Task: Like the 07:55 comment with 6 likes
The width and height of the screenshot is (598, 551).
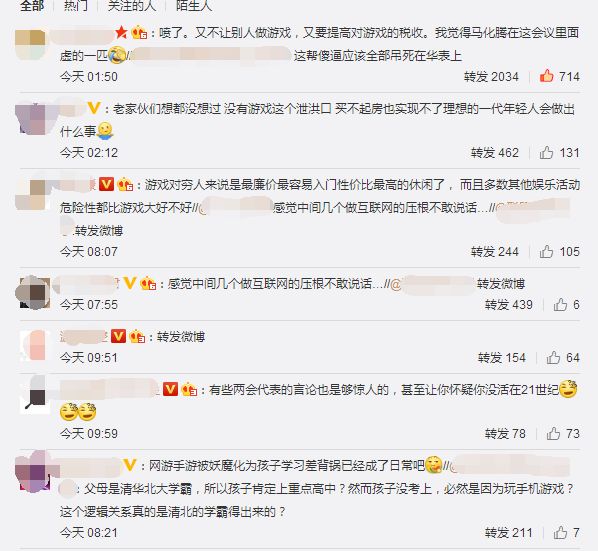Action: click(560, 305)
